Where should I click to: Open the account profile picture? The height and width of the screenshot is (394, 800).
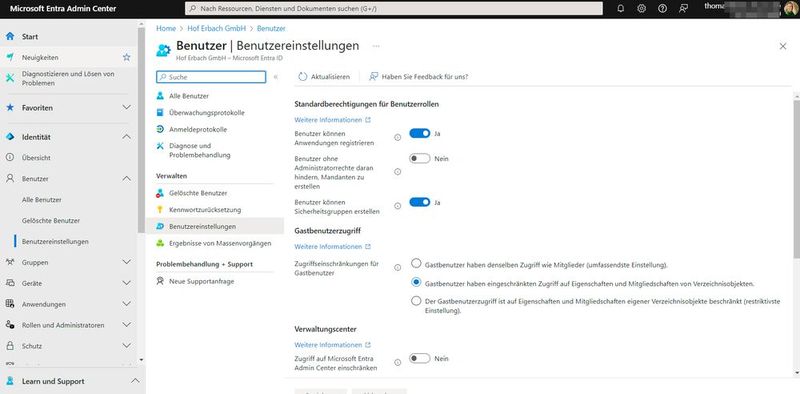(x=790, y=8)
